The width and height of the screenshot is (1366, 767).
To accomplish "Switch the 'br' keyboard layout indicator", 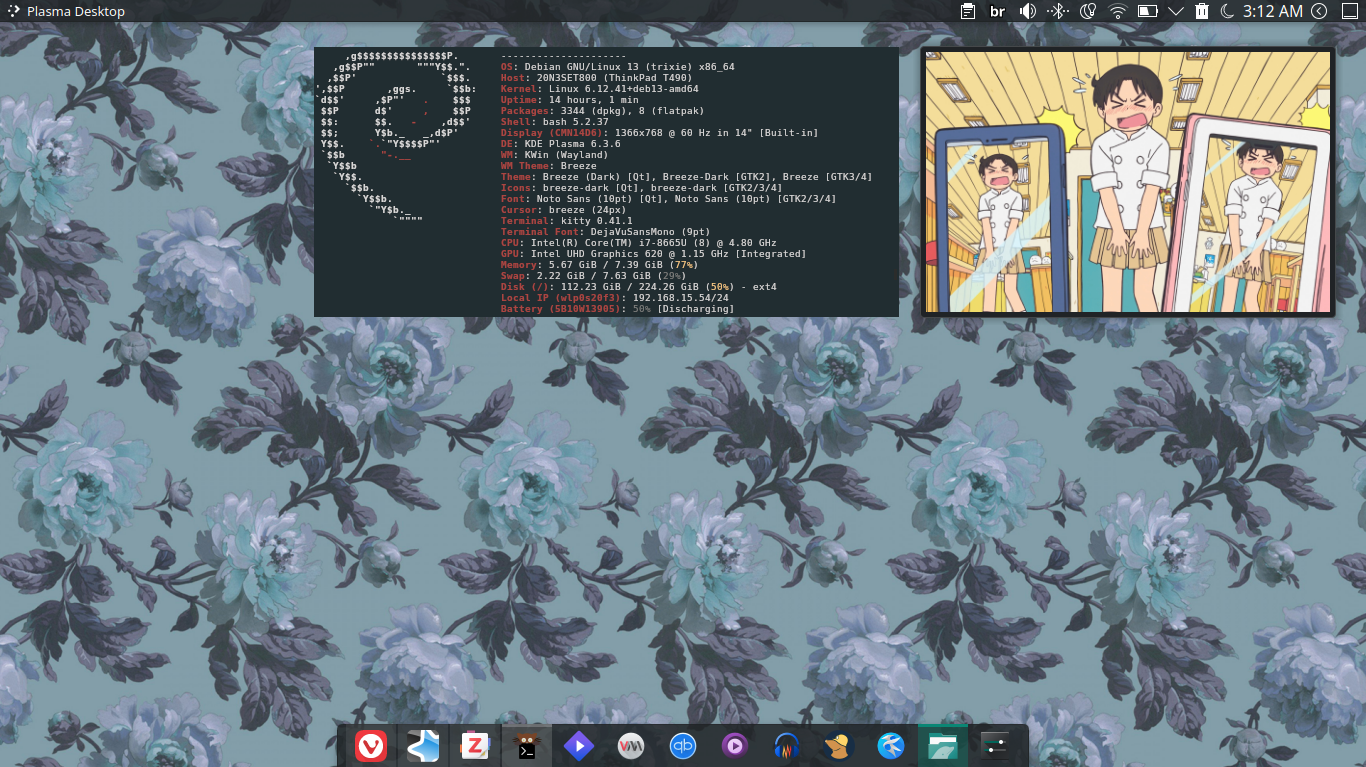I will (x=997, y=11).
